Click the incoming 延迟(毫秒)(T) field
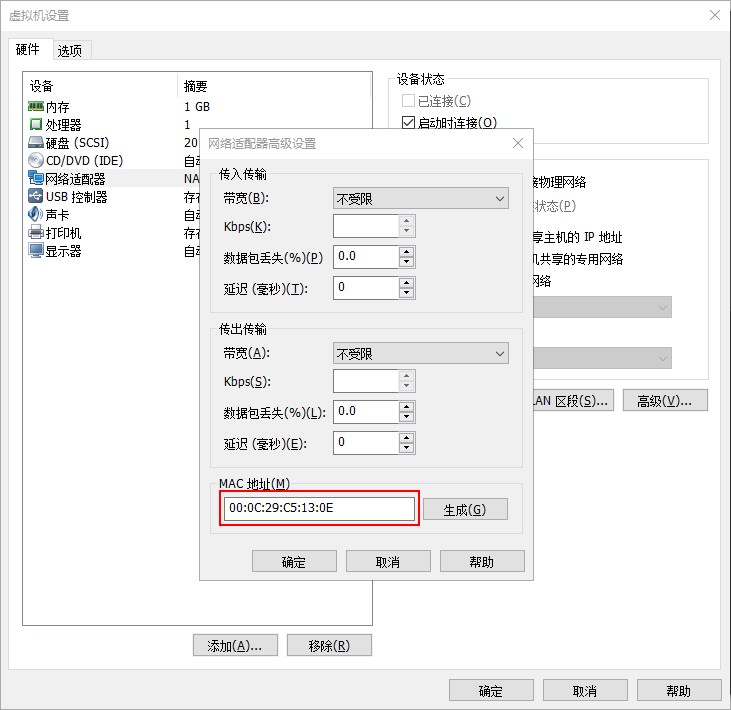731x710 pixels. point(366,288)
